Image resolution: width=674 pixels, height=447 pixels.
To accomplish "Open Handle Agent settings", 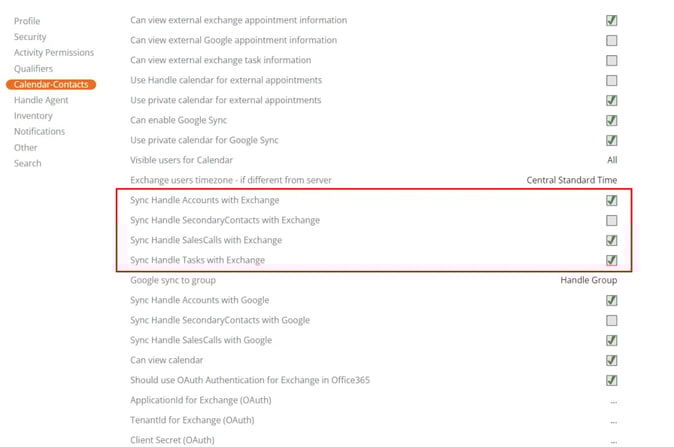I will [41, 100].
